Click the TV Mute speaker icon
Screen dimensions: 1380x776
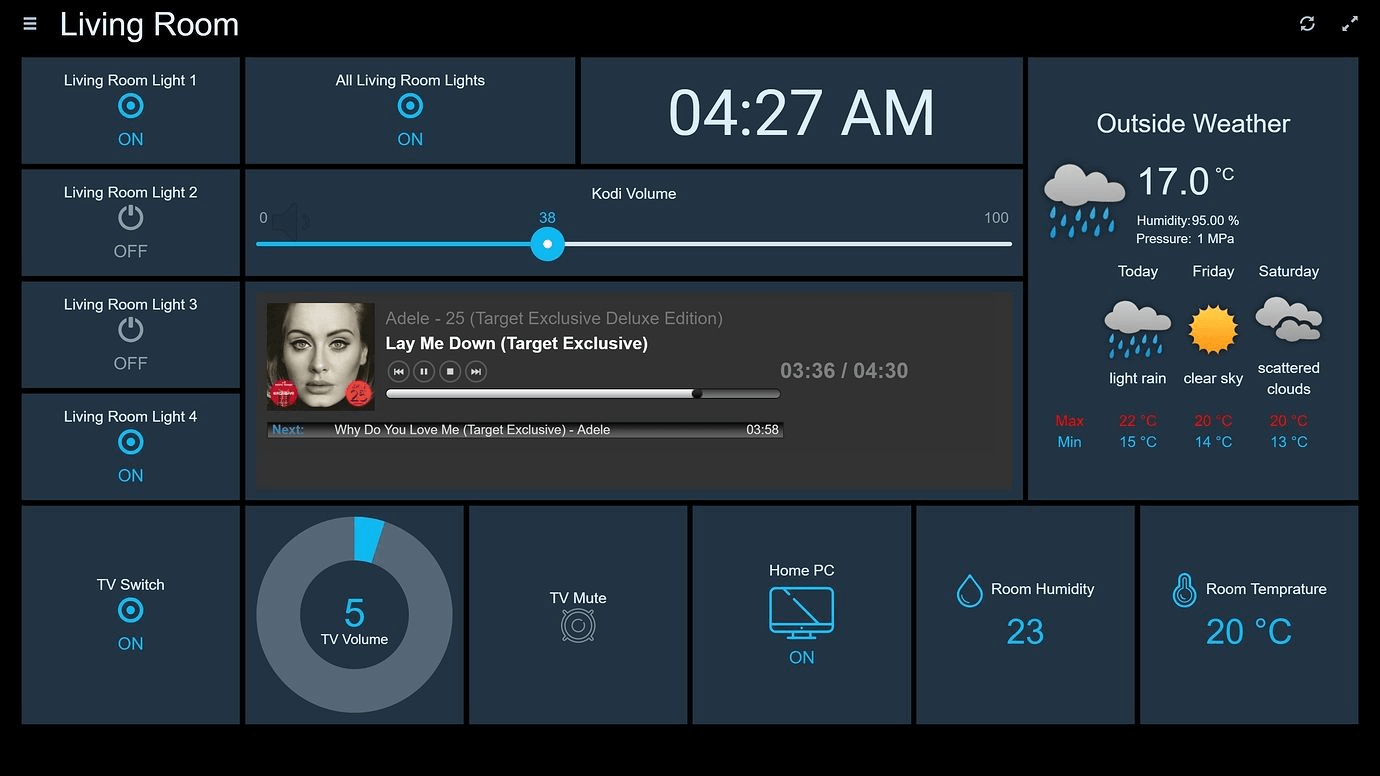click(x=578, y=625)
